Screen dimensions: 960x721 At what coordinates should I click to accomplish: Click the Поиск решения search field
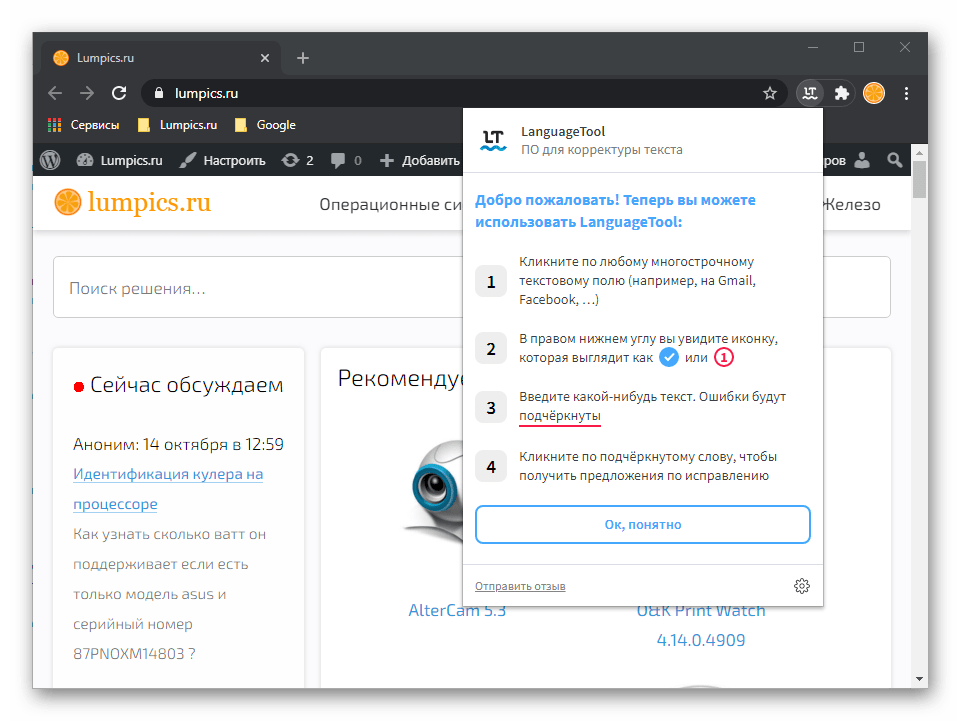click(x=250, y=288)
